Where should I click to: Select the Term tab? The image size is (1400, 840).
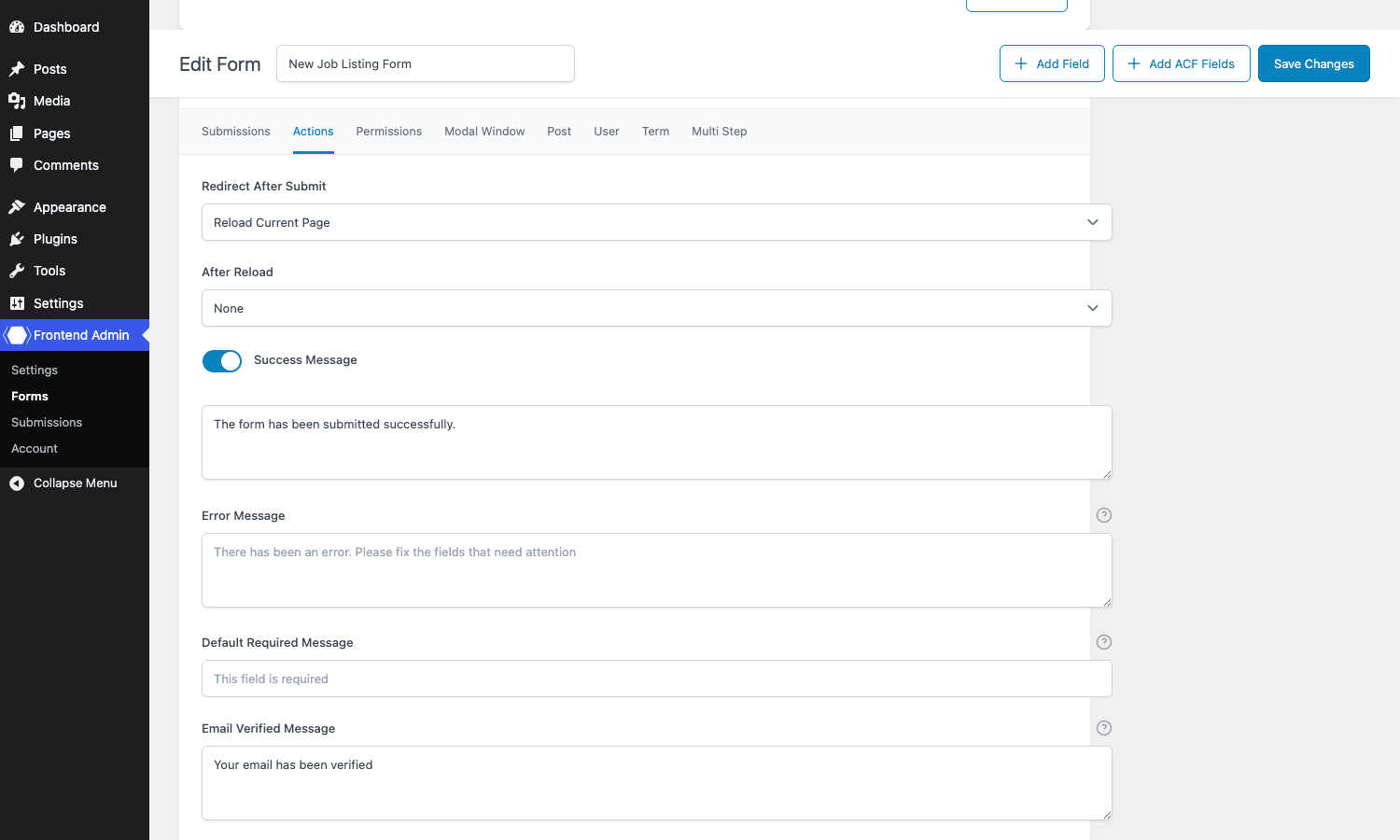pos(655,132)
